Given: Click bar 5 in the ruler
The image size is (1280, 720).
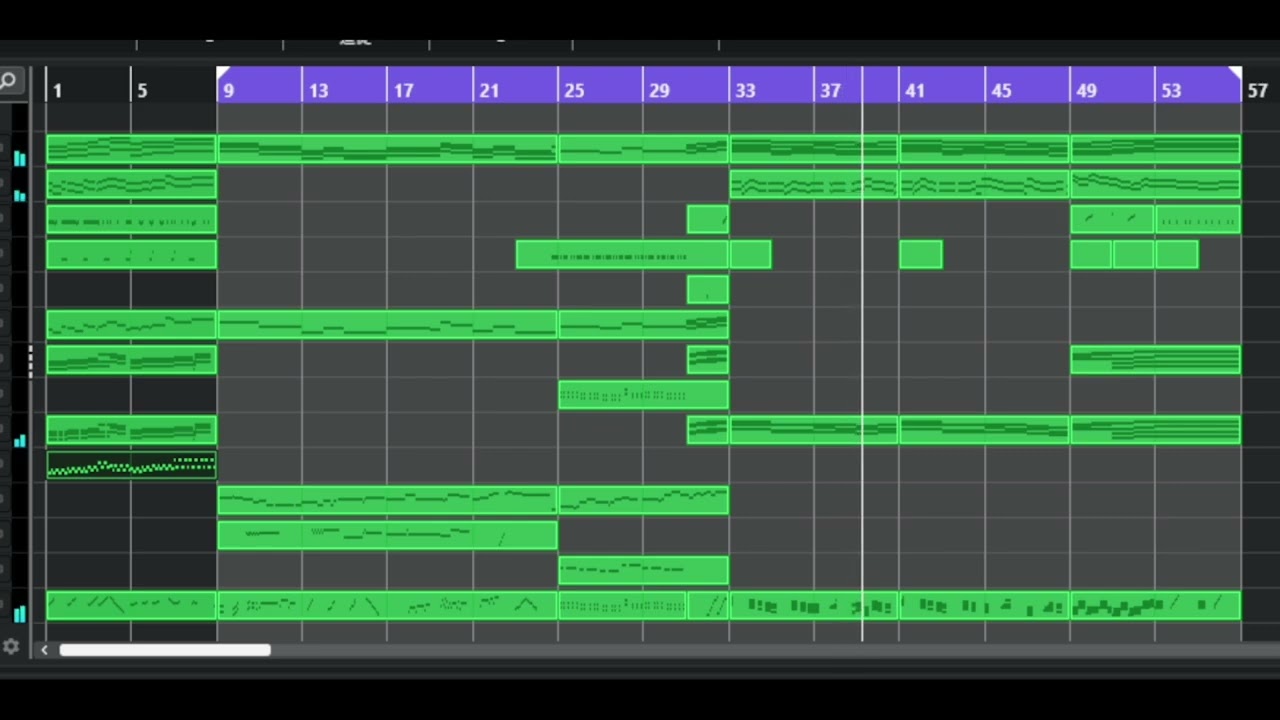Looking at the screenshot, I should 142,91.
